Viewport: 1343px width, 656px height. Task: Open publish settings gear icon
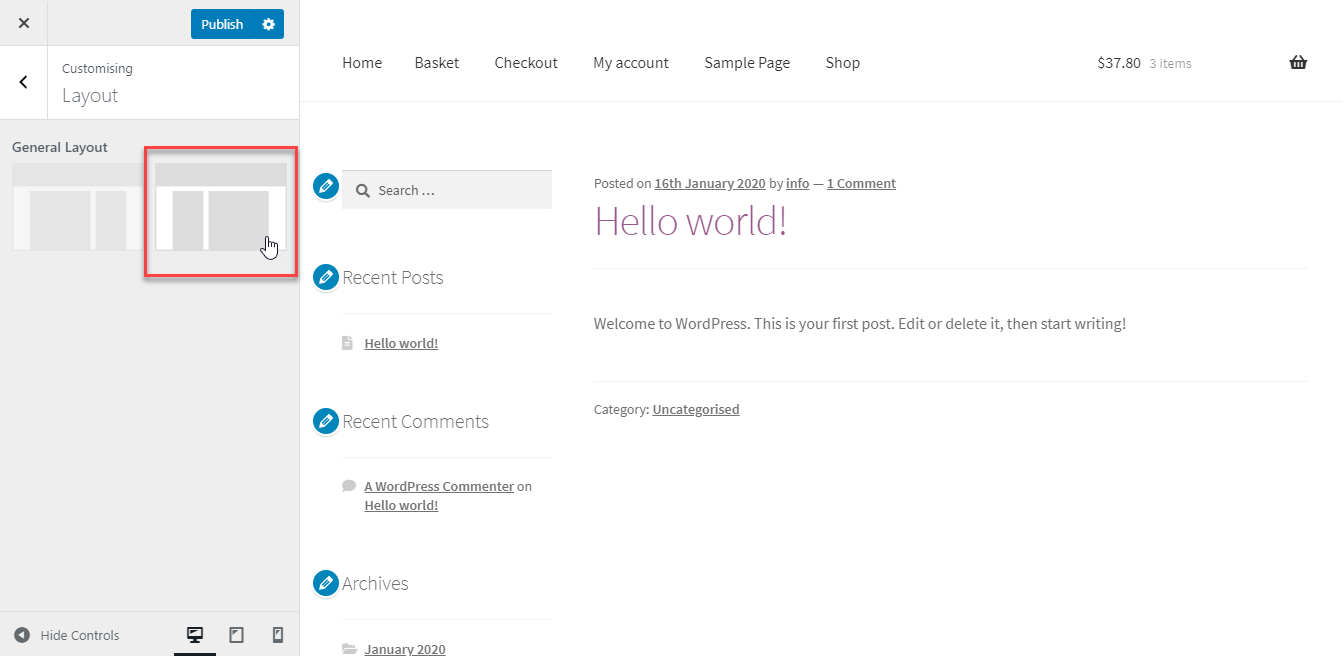[269, 24]
